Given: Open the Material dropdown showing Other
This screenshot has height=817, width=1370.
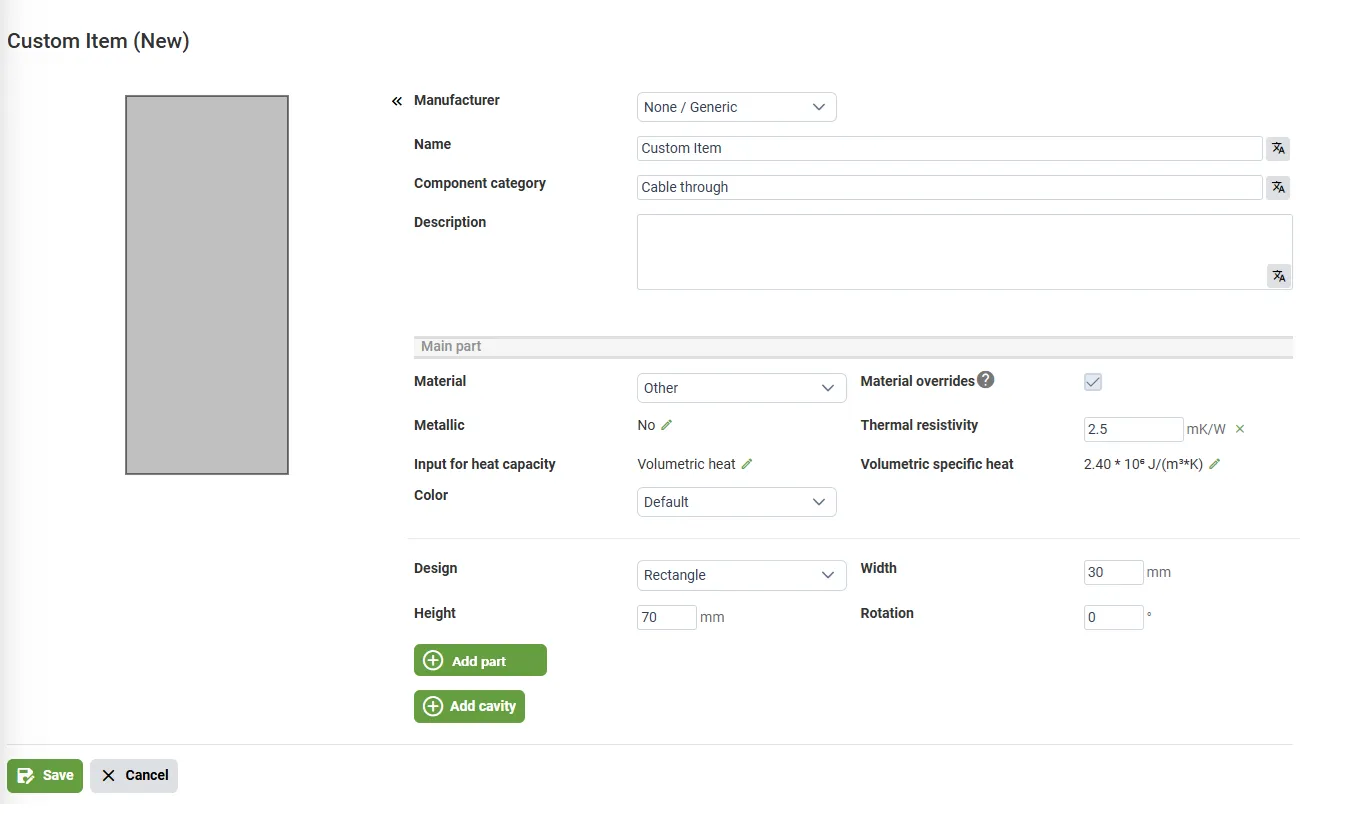Looking at the screenshot, I should 742,388.
